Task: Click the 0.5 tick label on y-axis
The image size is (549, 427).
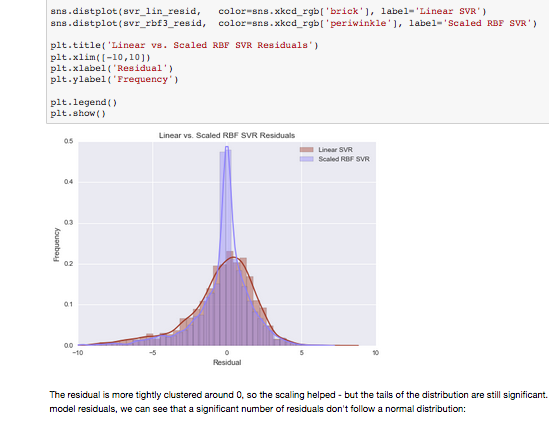Action: coord(69,141)
